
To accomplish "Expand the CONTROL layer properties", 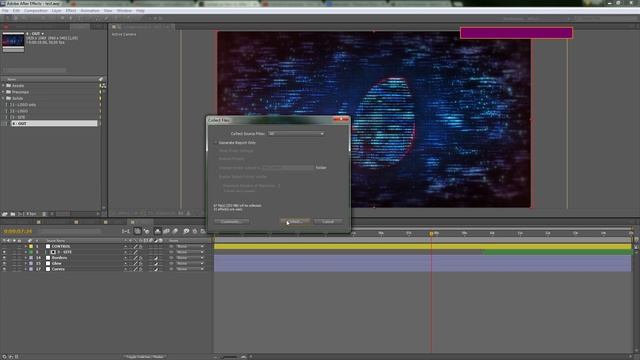I will tap(25, 247).
